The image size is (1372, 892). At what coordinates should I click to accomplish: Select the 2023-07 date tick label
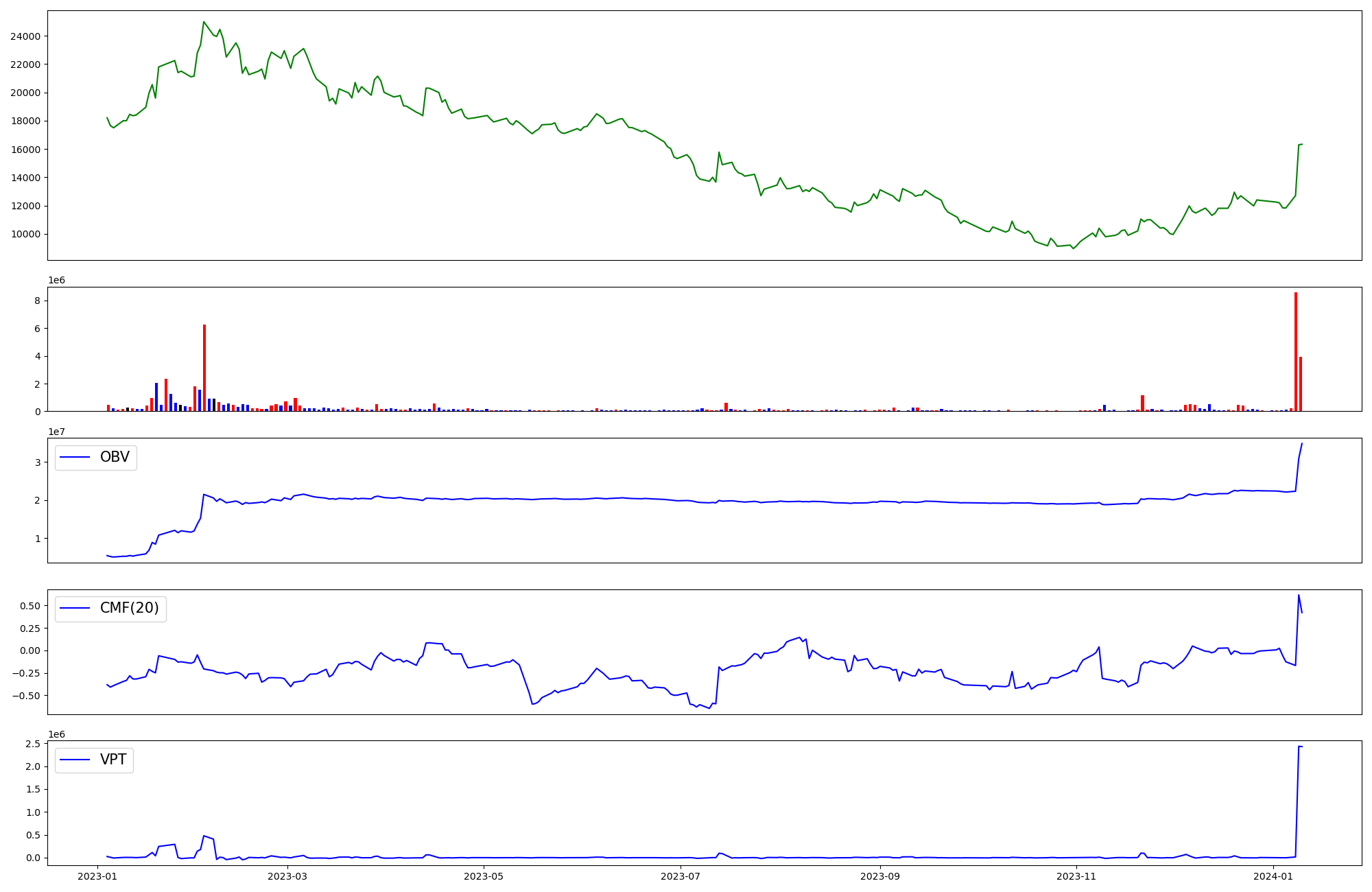point(681,876)
